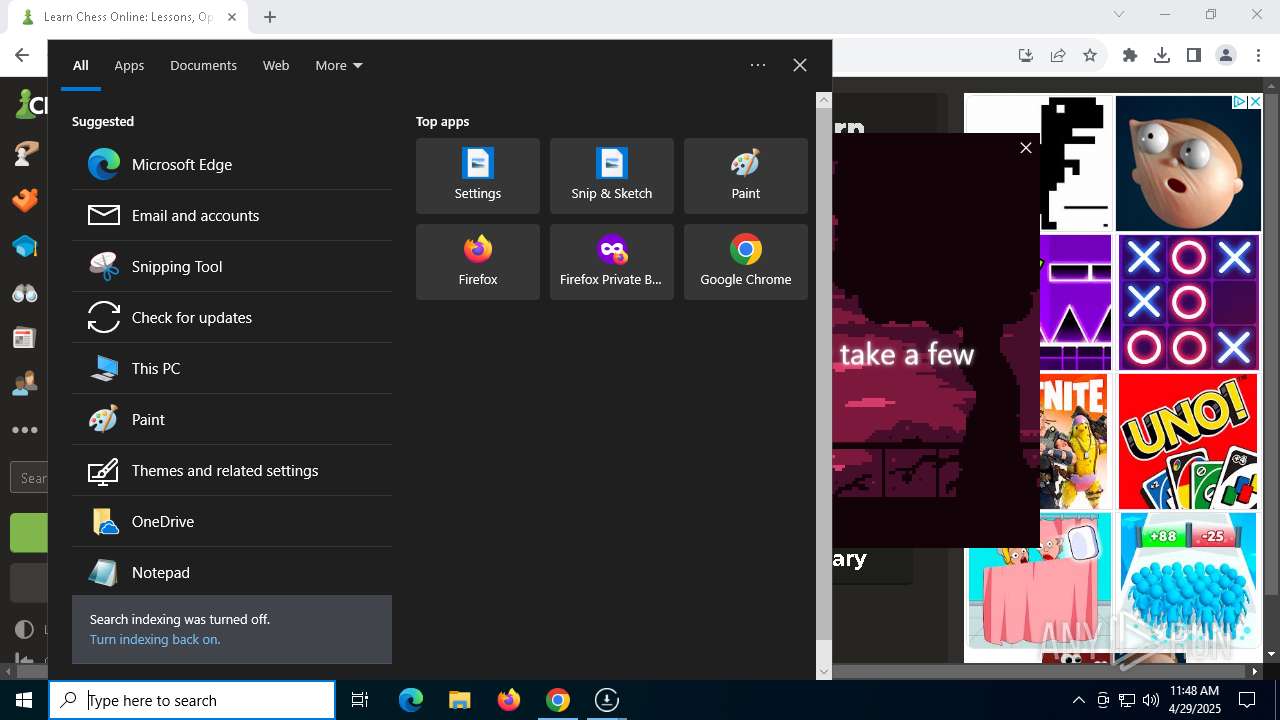
Task: Launch Notepad from suggested list
Action: 232,572
